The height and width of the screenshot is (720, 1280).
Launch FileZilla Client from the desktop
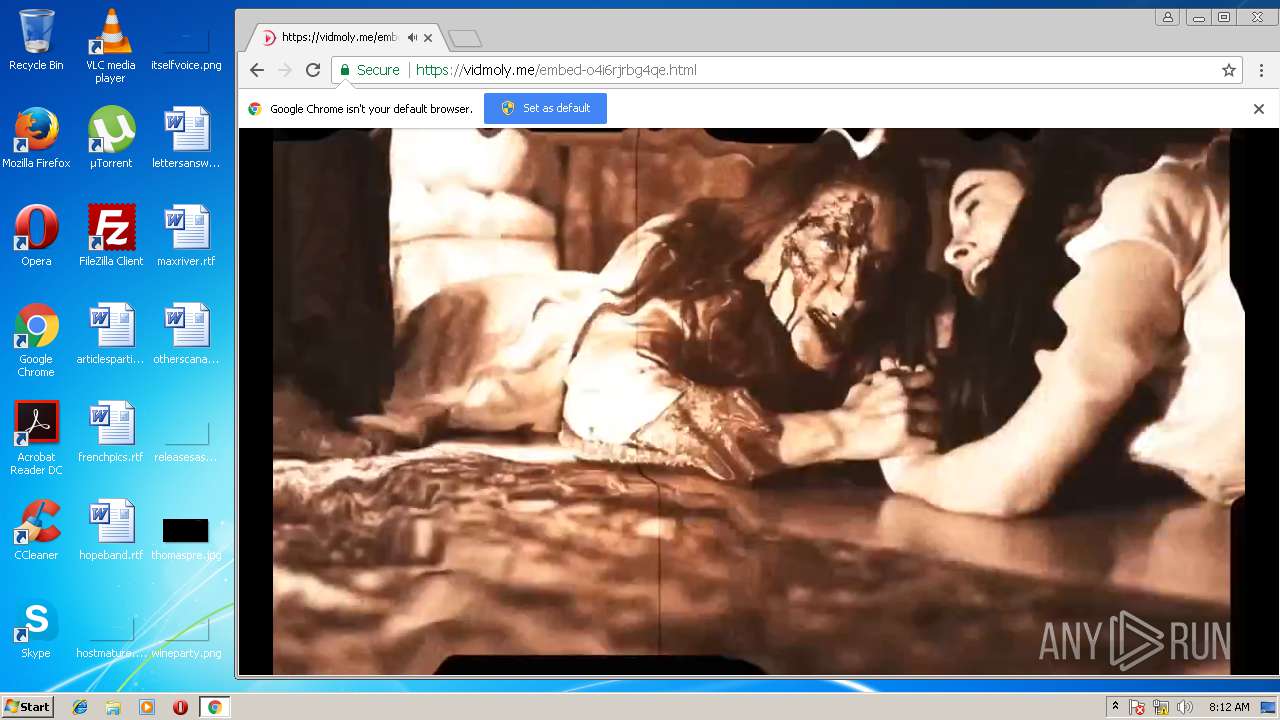tap(110, 236)
